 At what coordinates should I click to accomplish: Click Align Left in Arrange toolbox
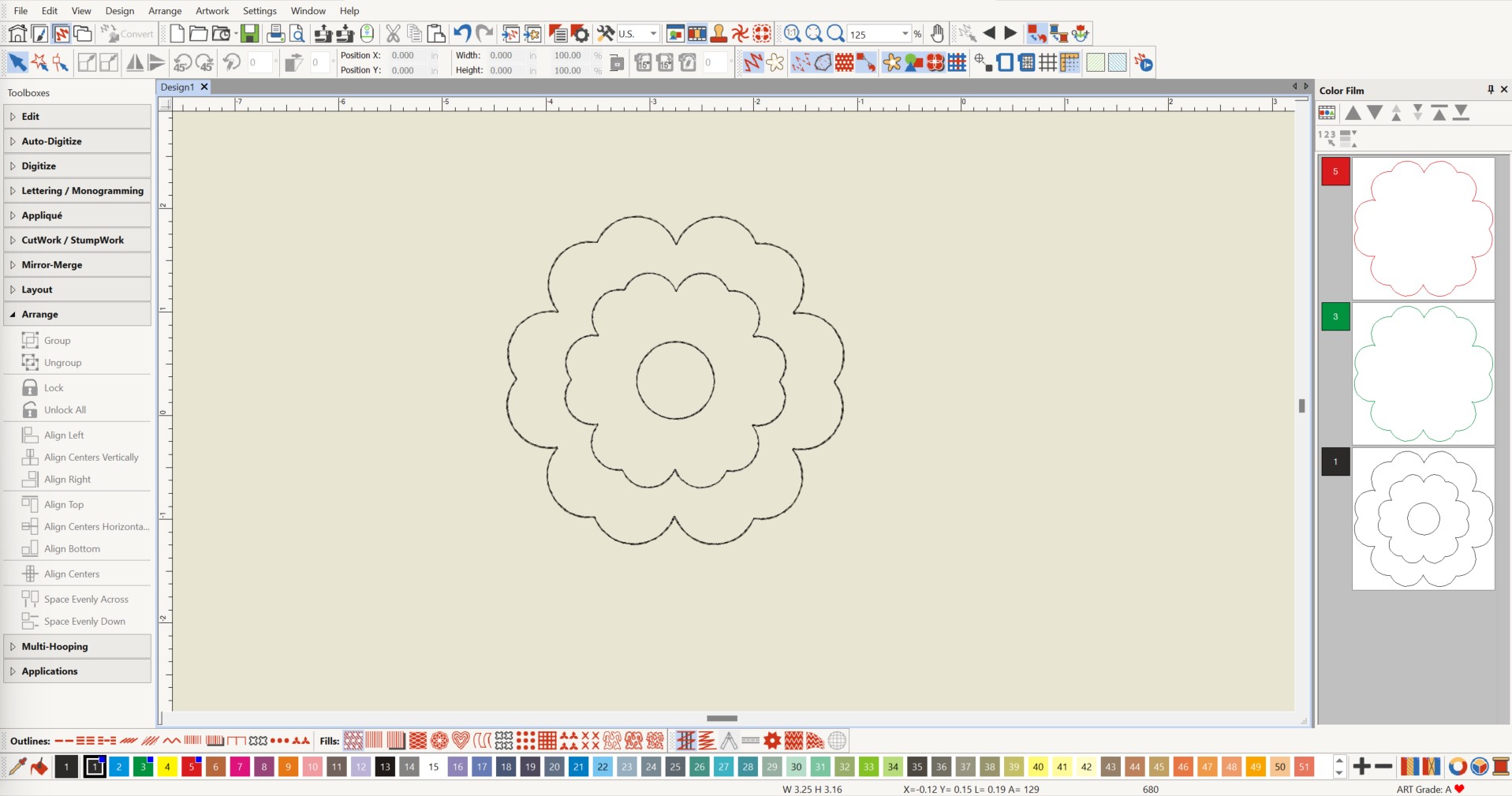(x=64, y=435)
